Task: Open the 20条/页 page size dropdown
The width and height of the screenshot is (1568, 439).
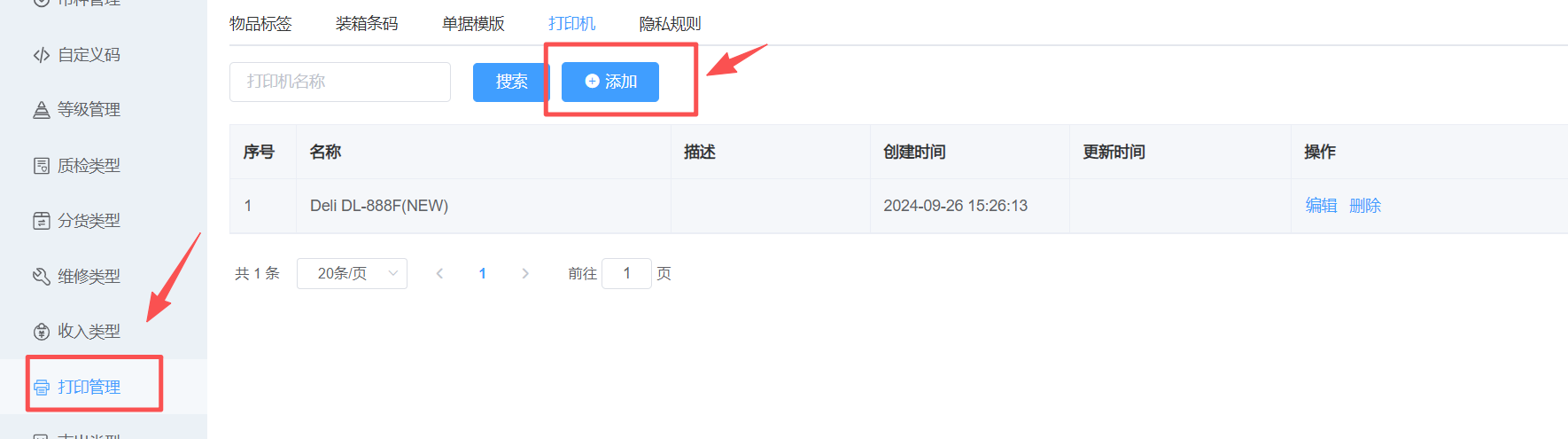Action: pyautogui.click(x=352, y=273)
